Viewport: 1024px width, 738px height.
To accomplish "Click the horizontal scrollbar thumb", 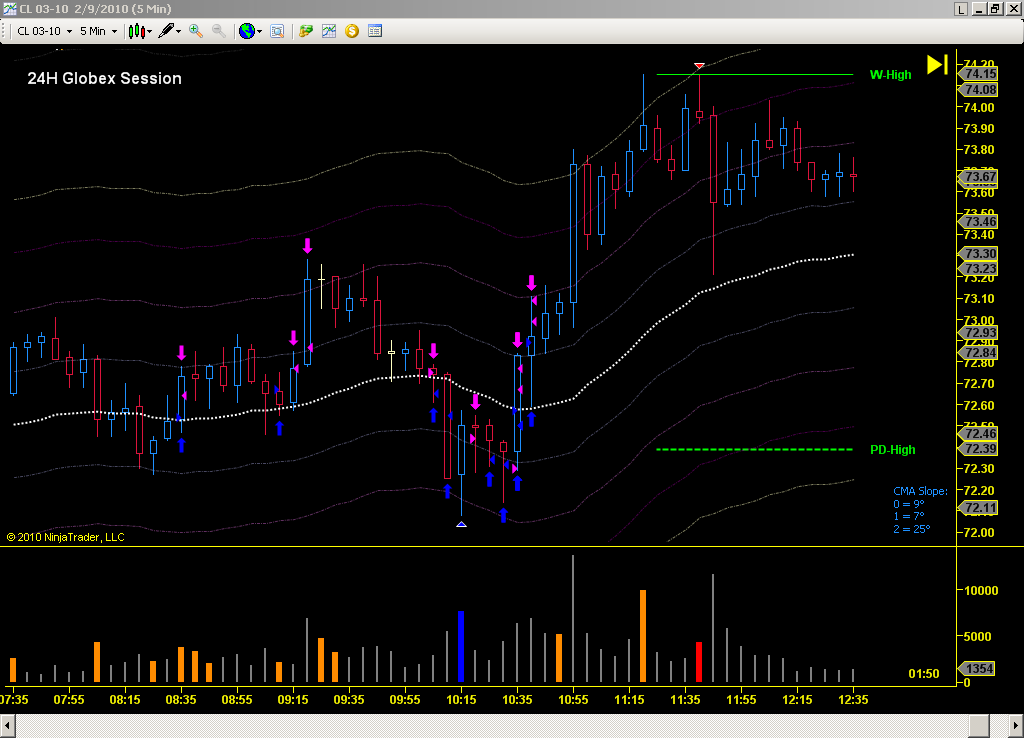I will click(x=978, y=726).
